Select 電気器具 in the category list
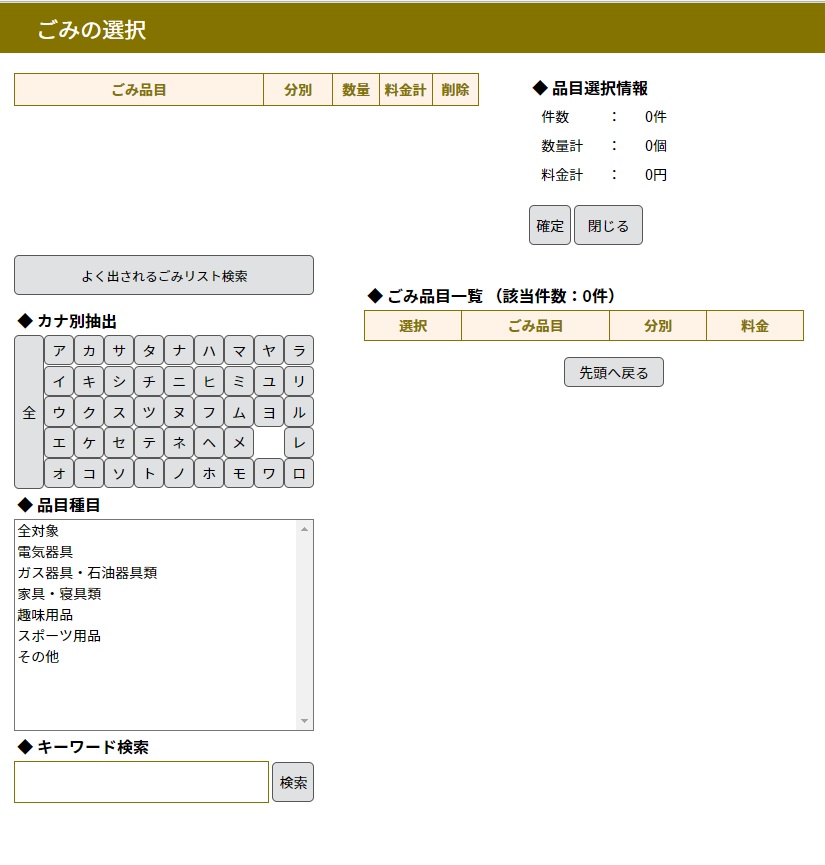 pos(156,552)
